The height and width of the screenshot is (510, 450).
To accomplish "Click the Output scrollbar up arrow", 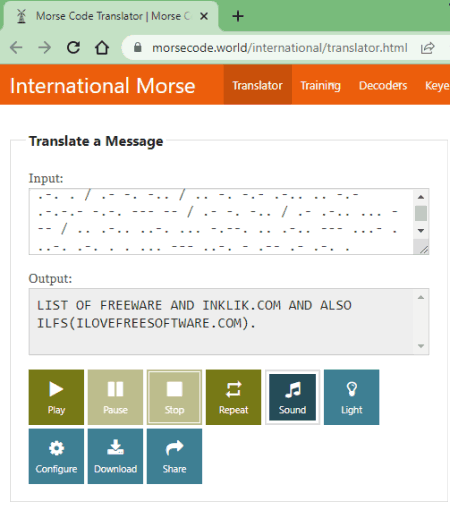I will coord(421,297).
